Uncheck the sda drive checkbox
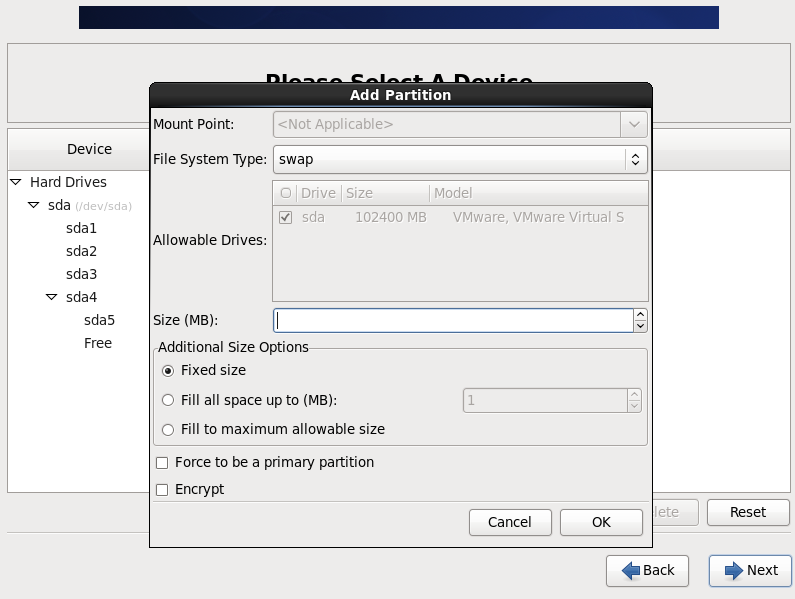Image resolution: width=795 pixels, height=599 pixels. pos(286,217)
